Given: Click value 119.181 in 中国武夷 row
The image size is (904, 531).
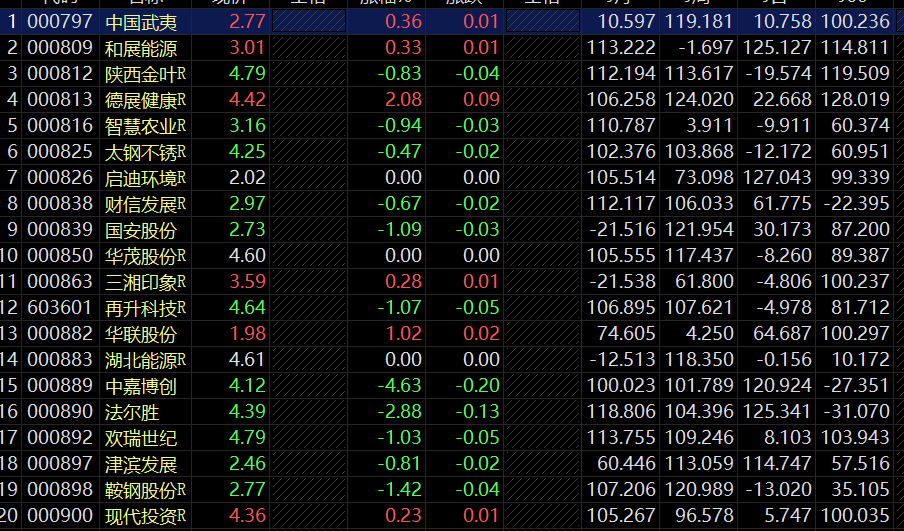Looking at the screenshot, I should (699, 22).
